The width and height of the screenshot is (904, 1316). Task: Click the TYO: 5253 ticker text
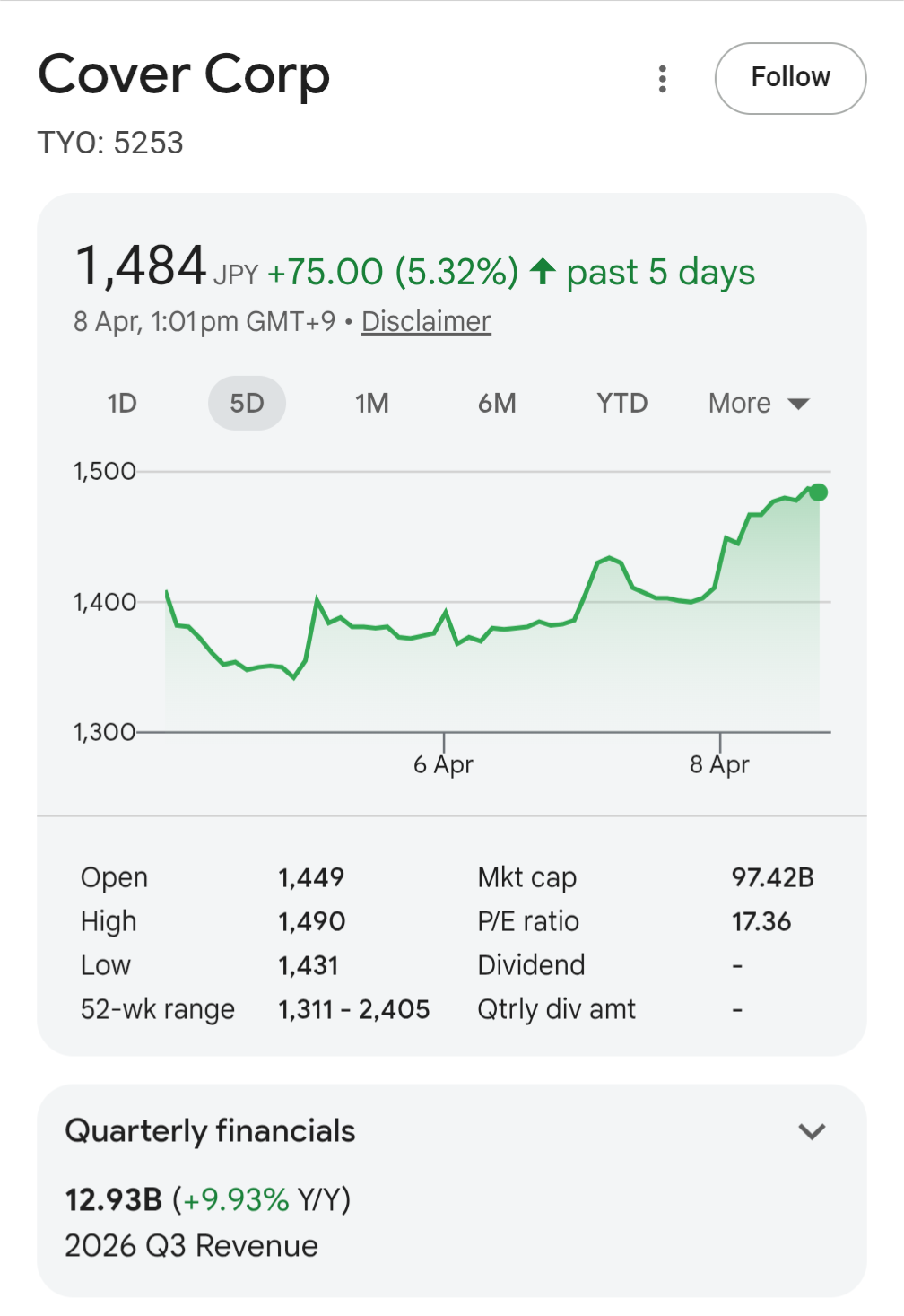pos(110,143)
